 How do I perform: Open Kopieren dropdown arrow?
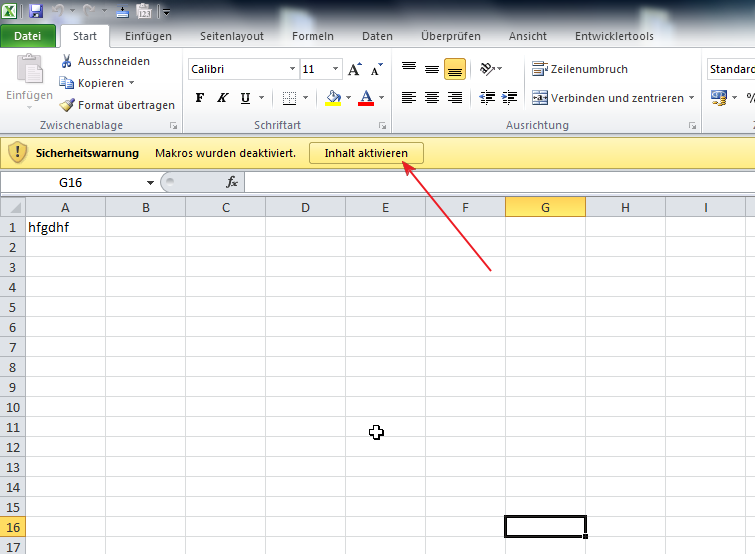coord(131,83)
